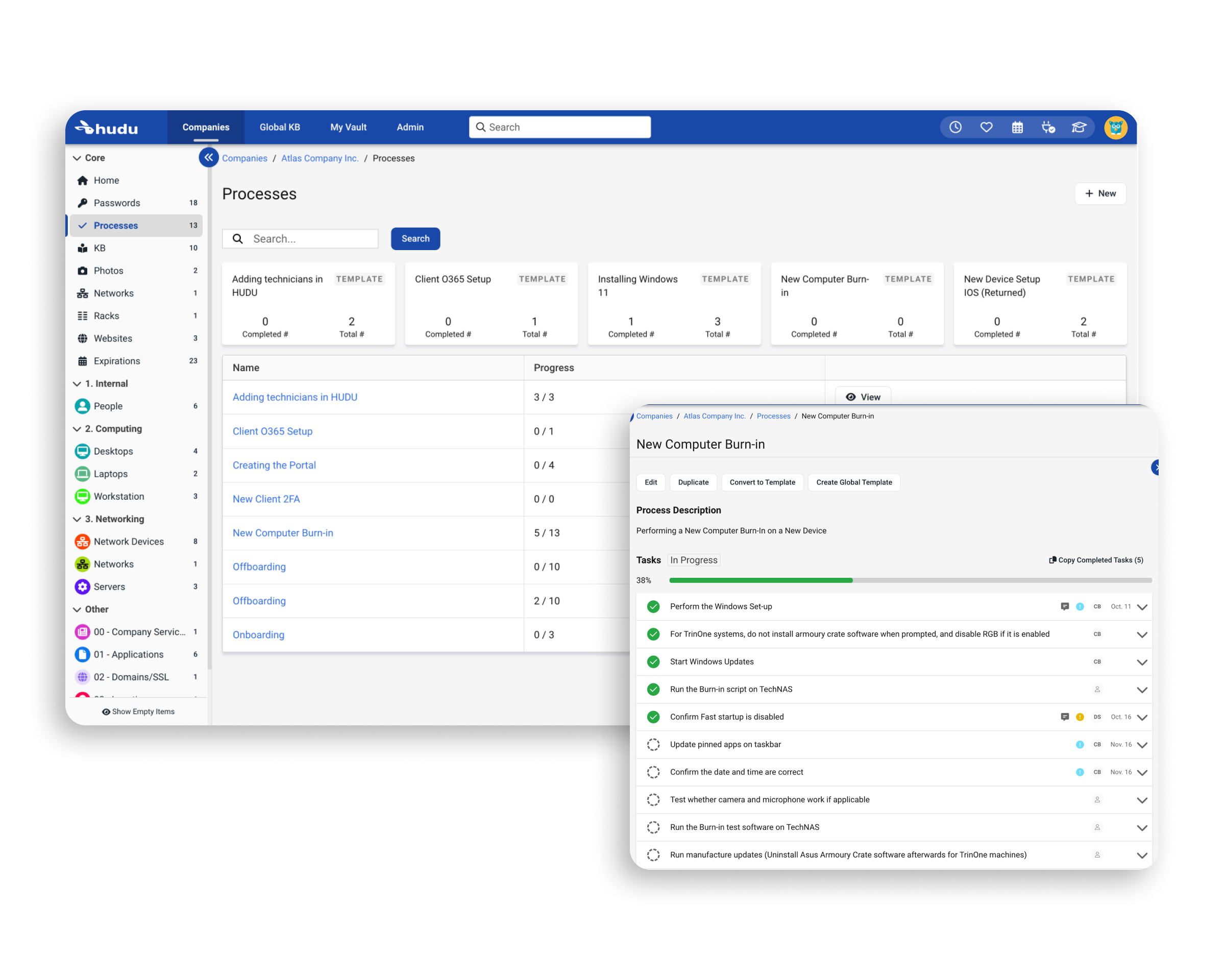Click the integrations plug icon
Image resolution: width=1225 pixels, height=980 pixels.
1049,127
